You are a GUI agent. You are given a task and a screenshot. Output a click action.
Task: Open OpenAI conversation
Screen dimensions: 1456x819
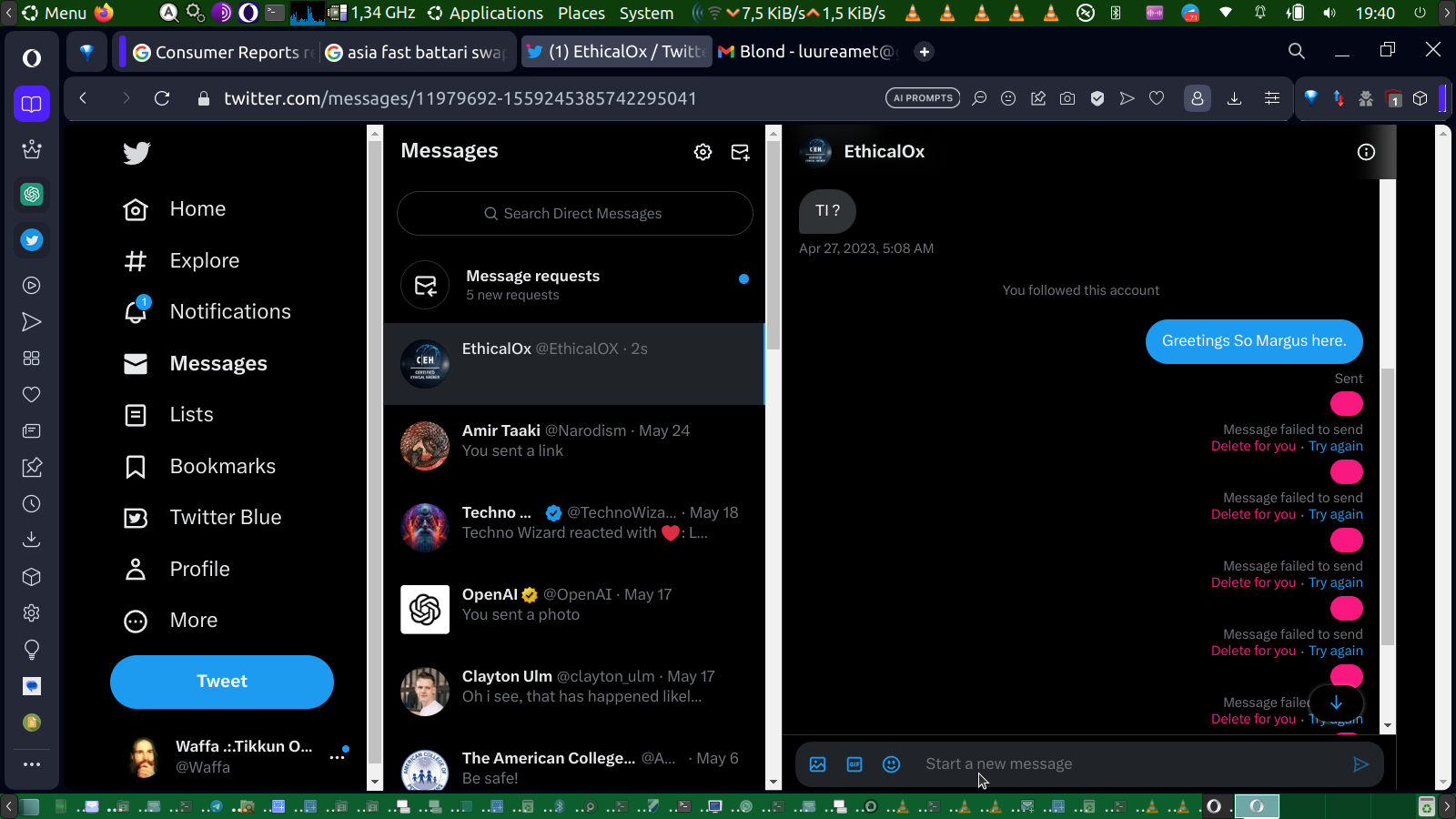pos(574,610)
